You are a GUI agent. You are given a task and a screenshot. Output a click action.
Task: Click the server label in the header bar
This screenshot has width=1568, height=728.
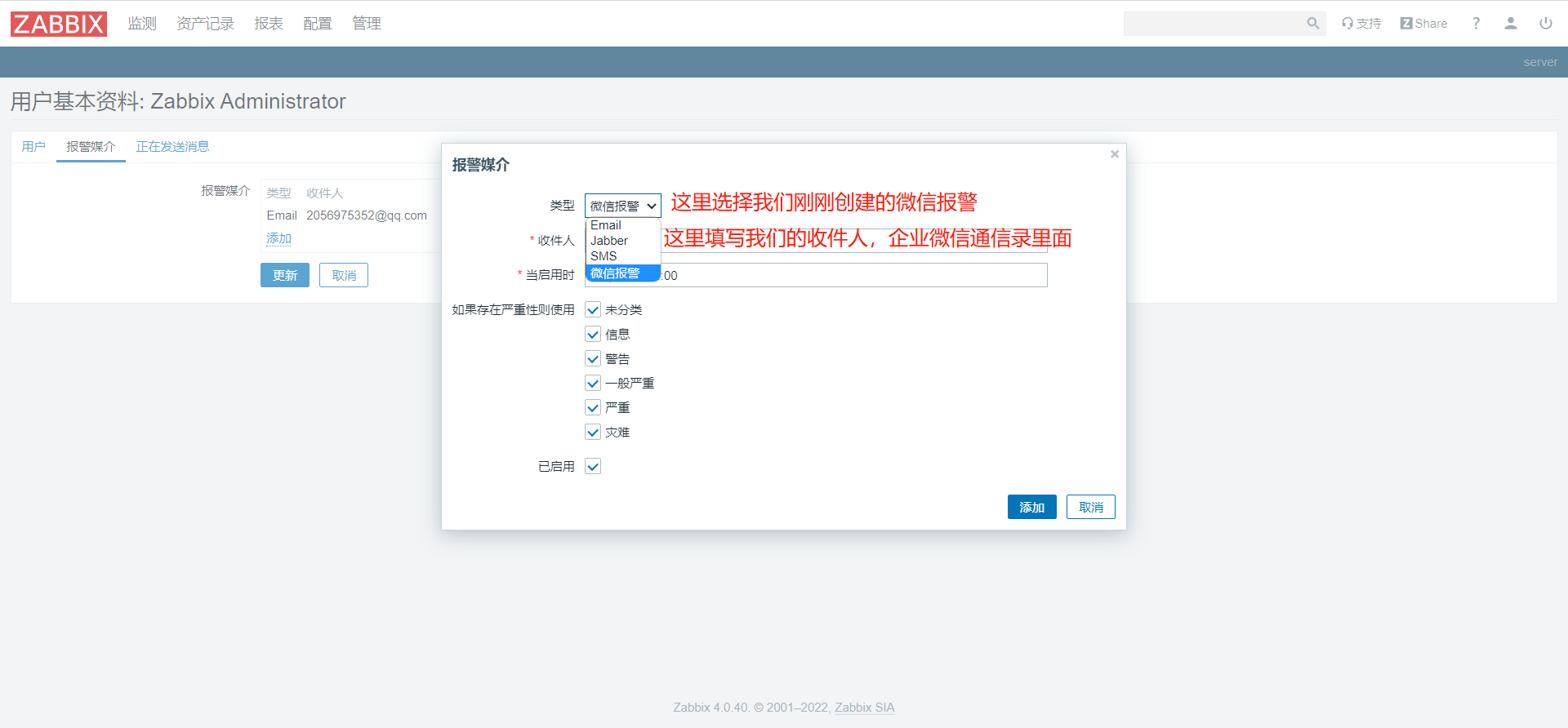click(x=1540, y=62)
